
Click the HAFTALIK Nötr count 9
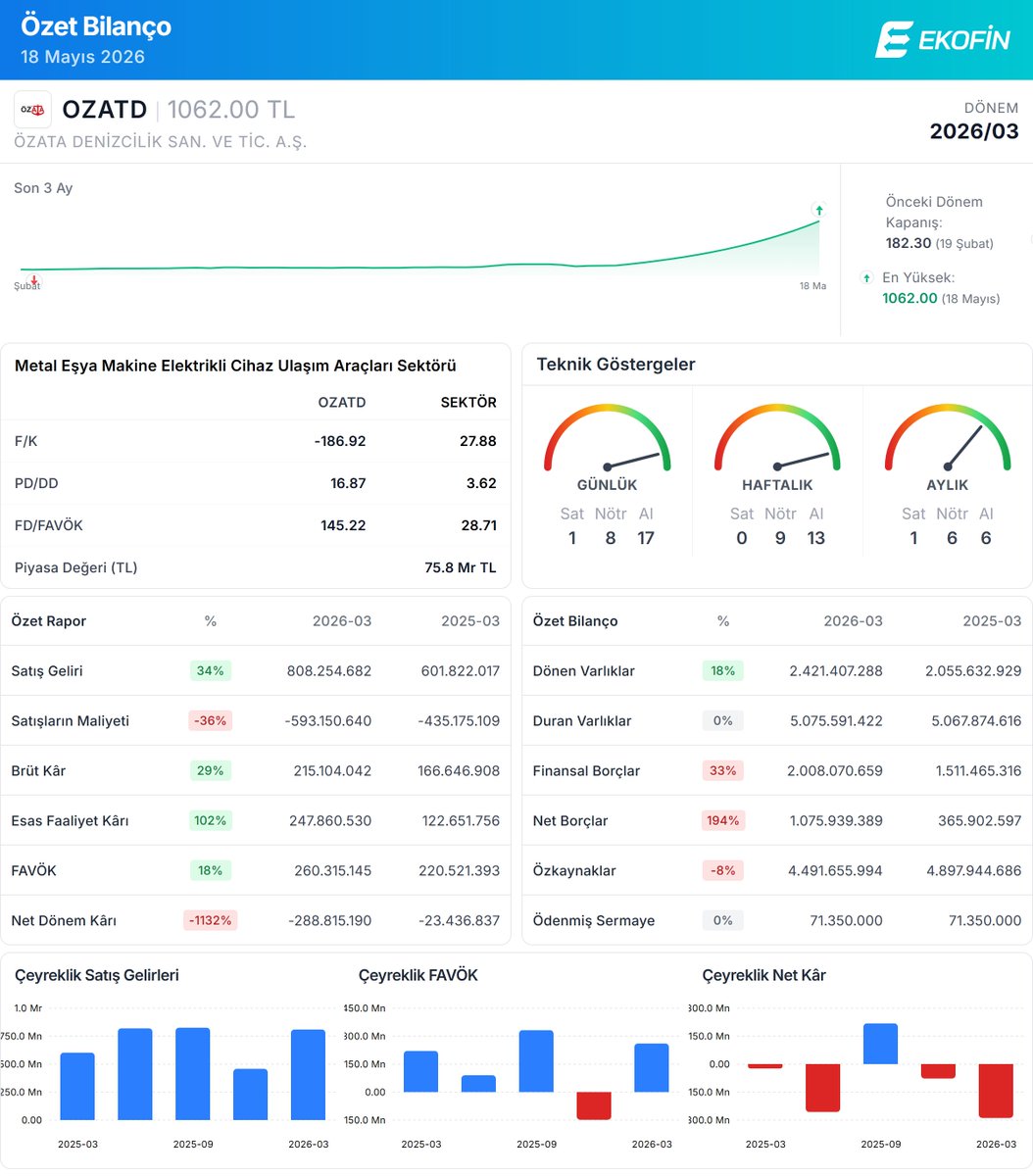tap(780, 538)
